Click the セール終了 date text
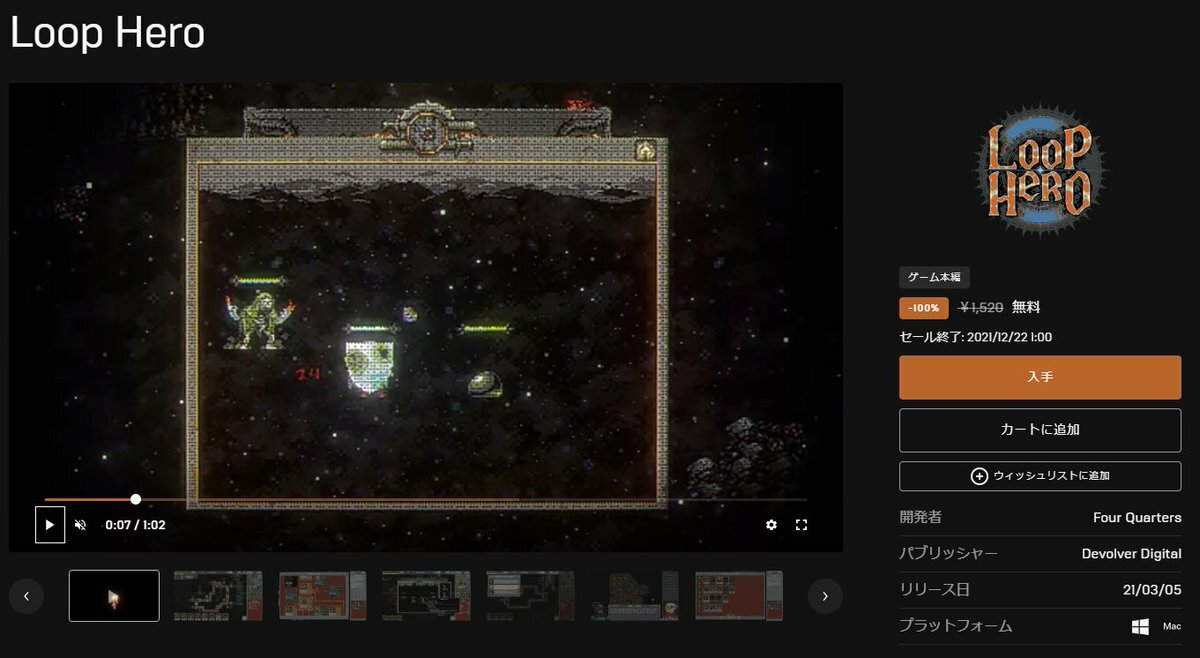The height and width of the screenshot is (658, 1200). pos(976,337)
